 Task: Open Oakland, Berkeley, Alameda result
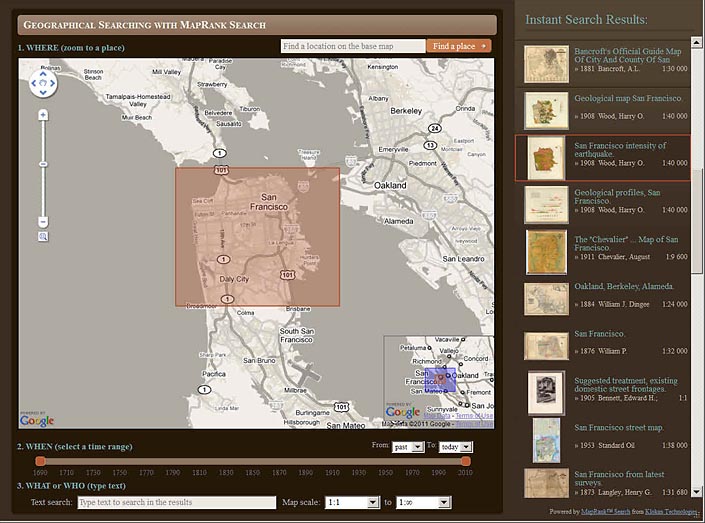(624, 286)
